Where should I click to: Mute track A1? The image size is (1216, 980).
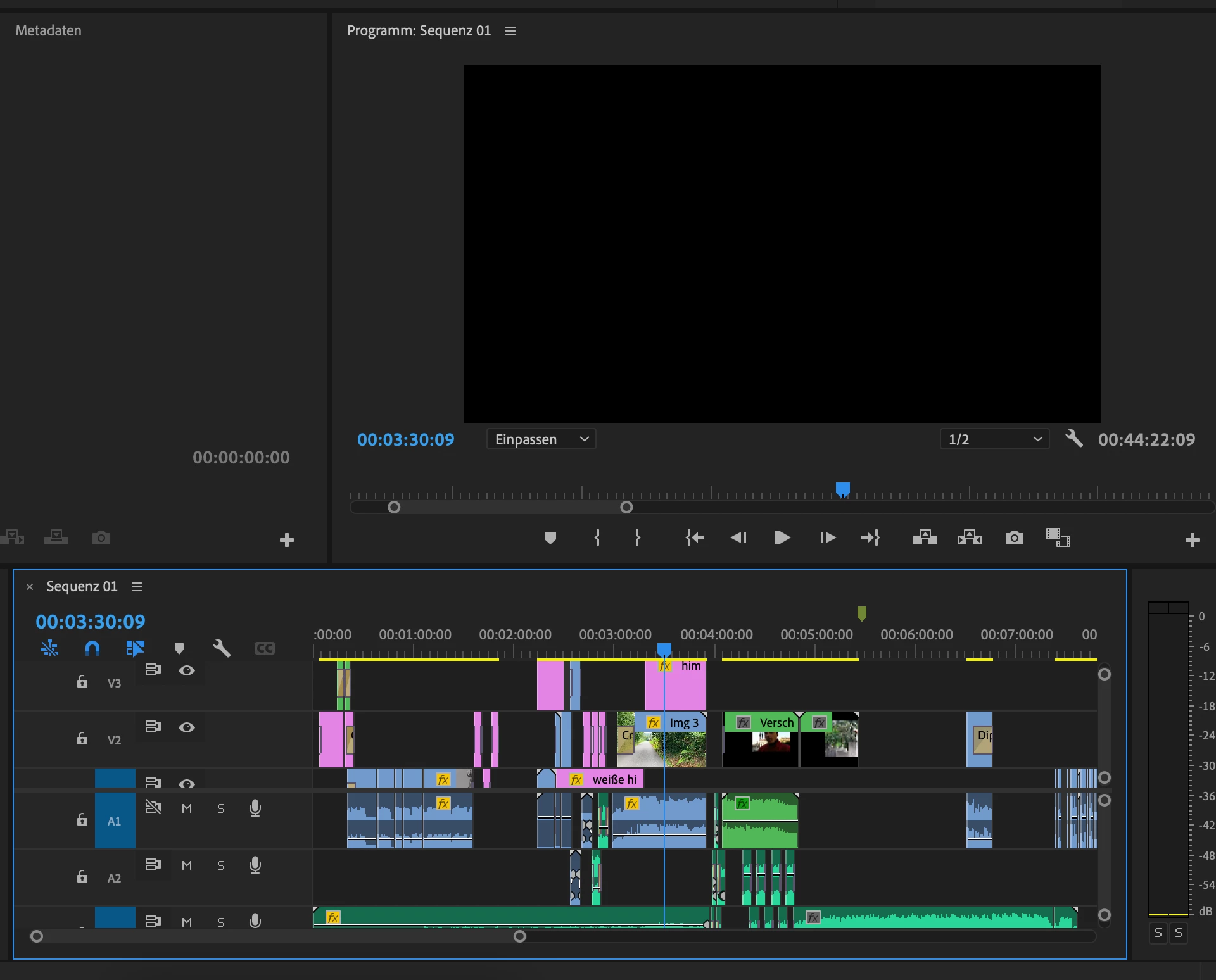pyautogui.click(x=187, y=808)
